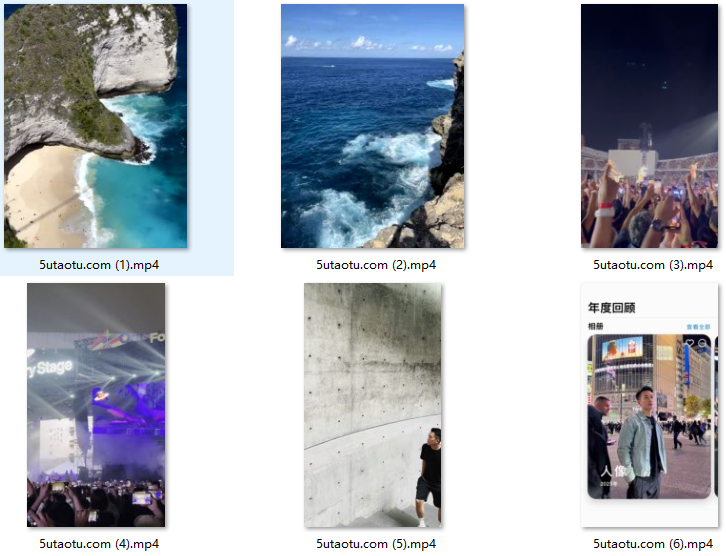This screenshot has height=556, width=726.
Task: Select the stadium crowd night video thumbnail
Action: 650,126
